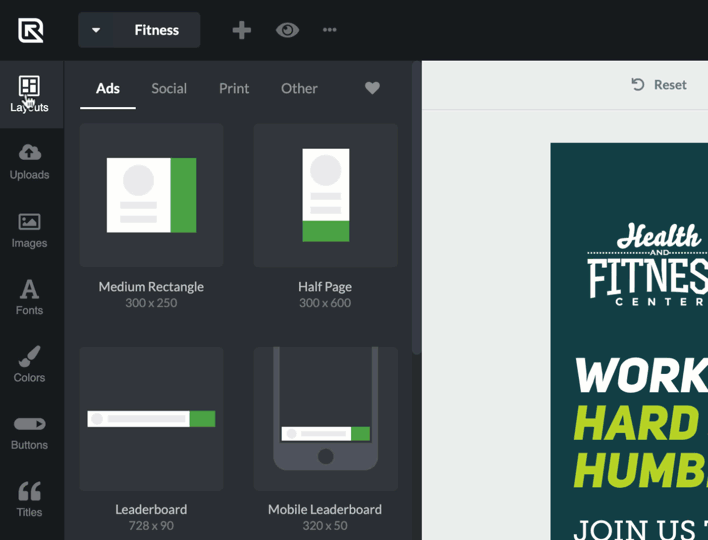The image size is (708, 540).
Task: Open the Buttons sidebar panel
Action: [x=29, y=433]
